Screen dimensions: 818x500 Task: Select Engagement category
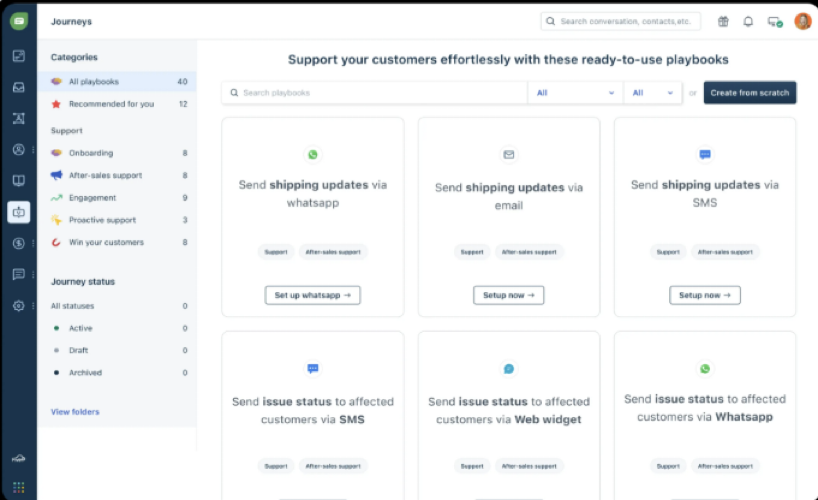point(118,198)
